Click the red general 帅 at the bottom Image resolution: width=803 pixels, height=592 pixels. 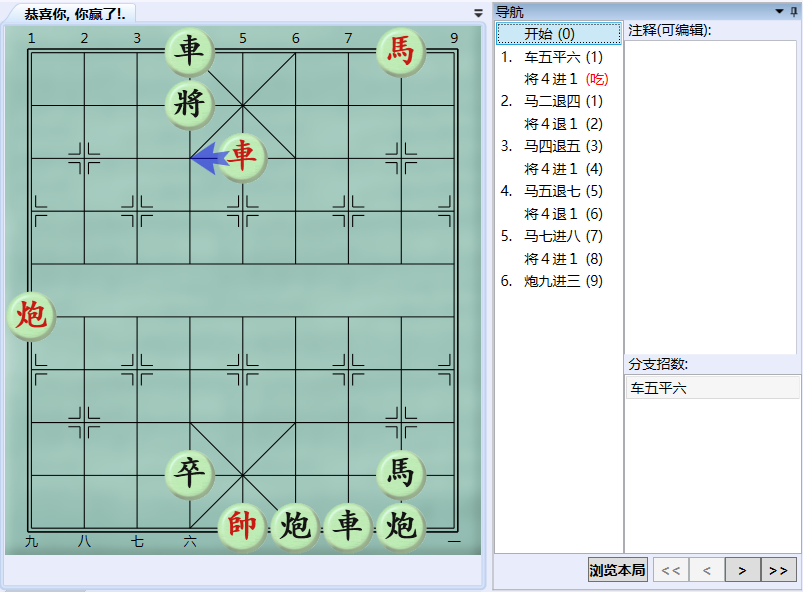[242, 528]
